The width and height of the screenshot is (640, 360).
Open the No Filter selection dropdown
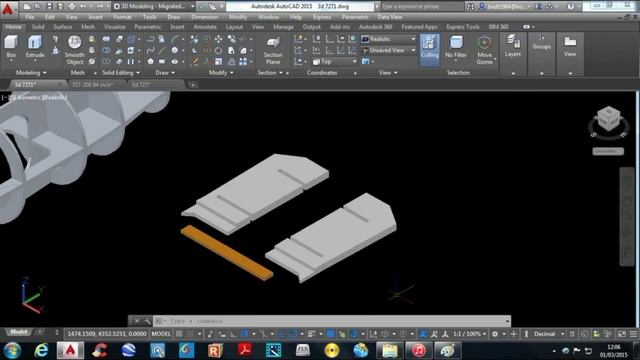[x=456, y=48]
